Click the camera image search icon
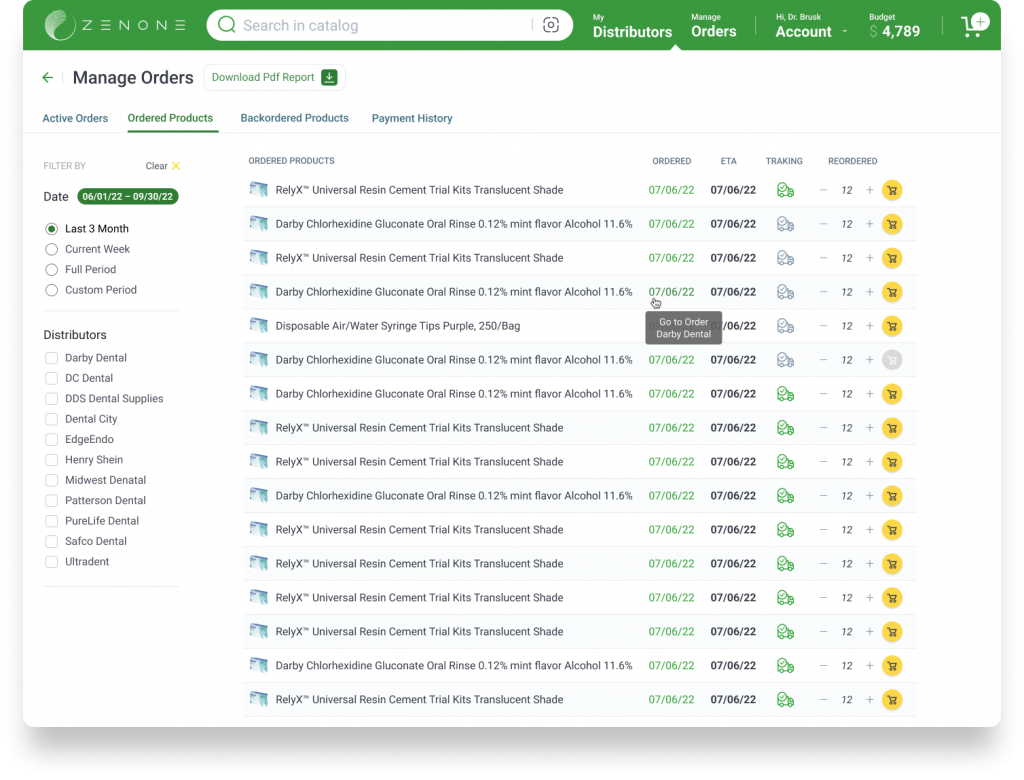 coord(551,25)
